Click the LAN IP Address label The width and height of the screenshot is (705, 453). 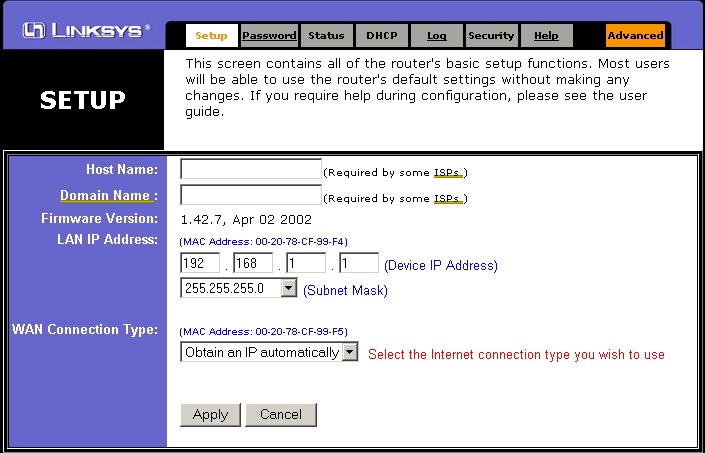(107, 239)
